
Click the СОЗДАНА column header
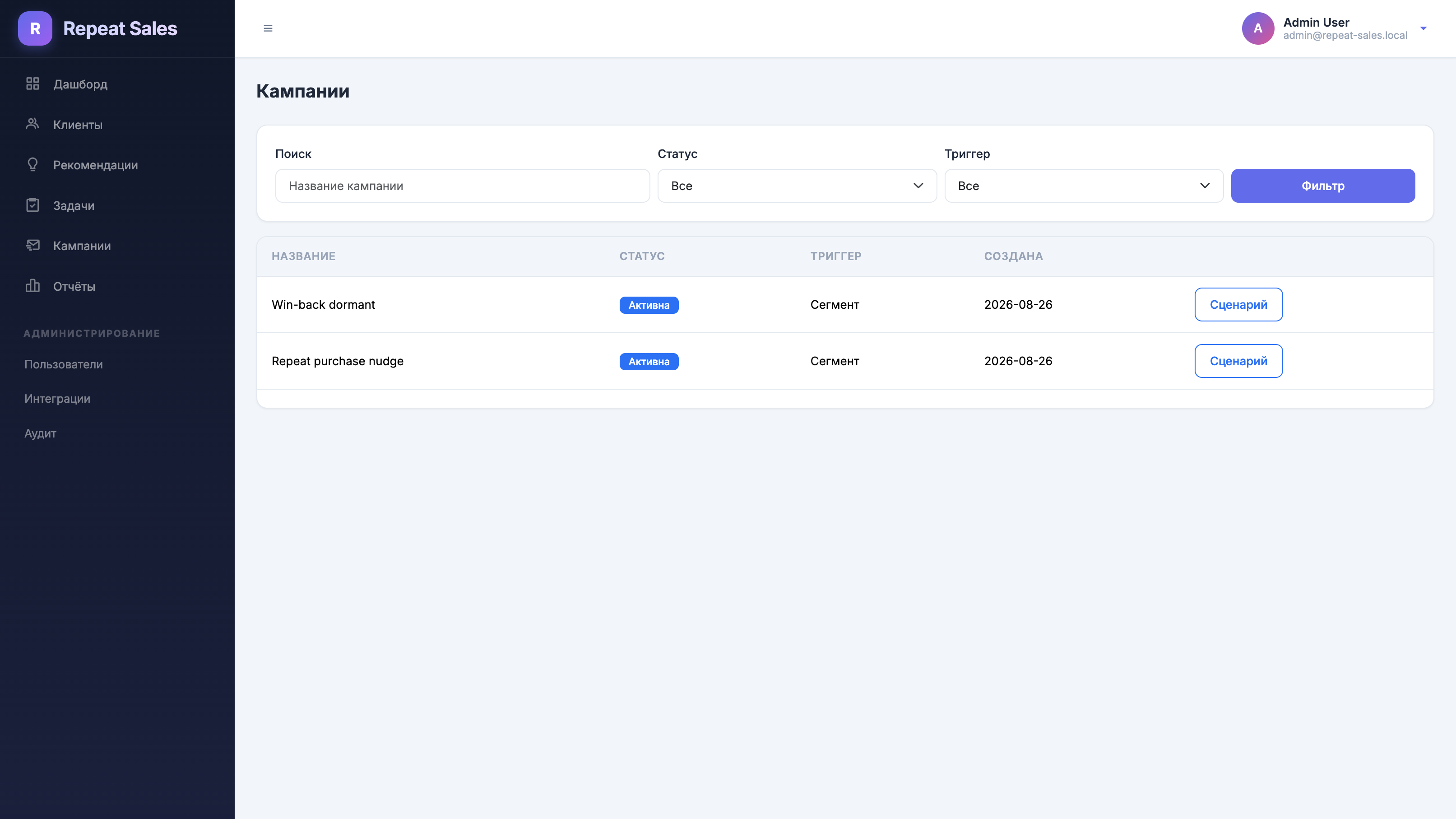coord(1013,256)
